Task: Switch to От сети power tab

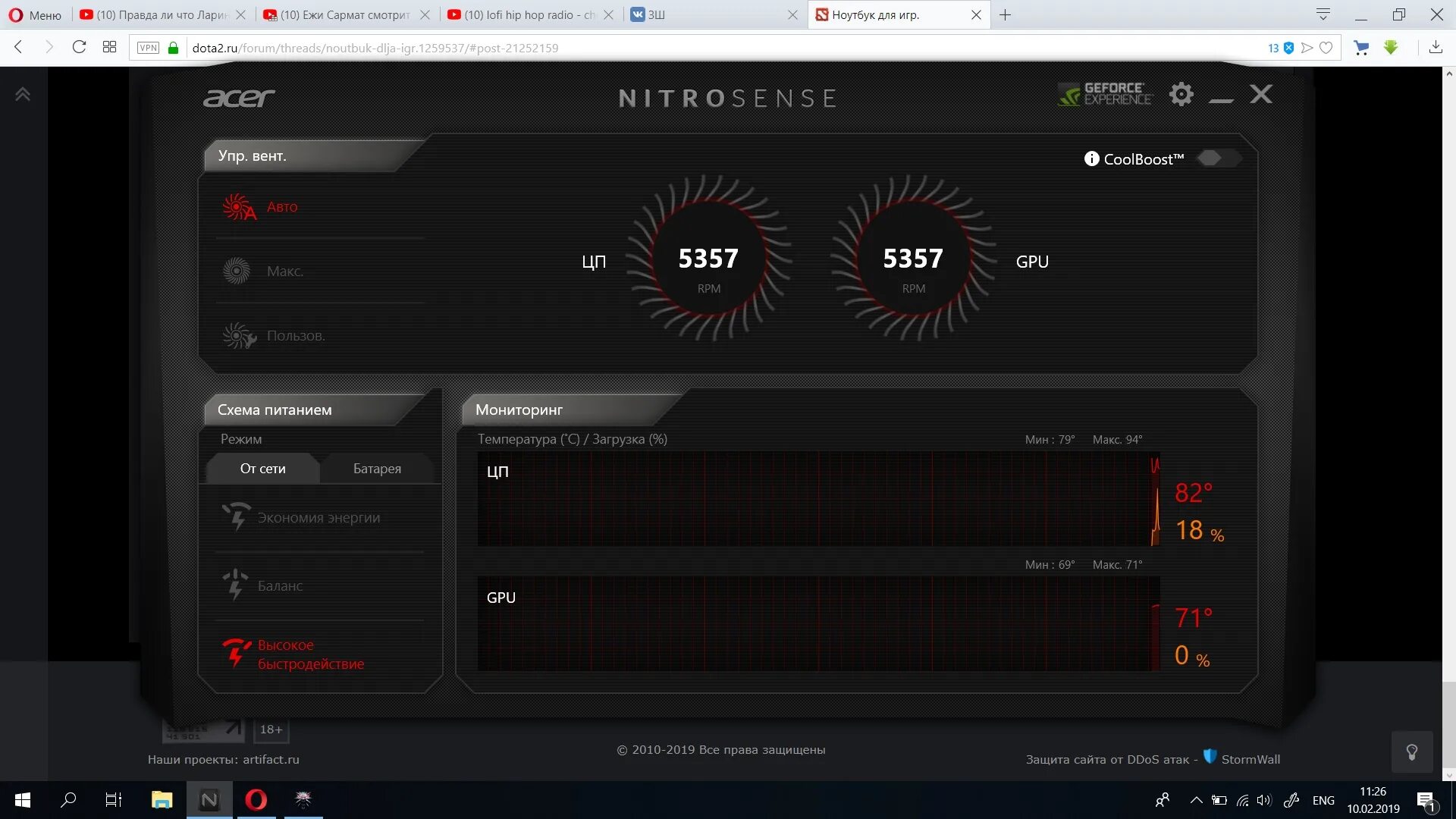Action: (262, 469)
